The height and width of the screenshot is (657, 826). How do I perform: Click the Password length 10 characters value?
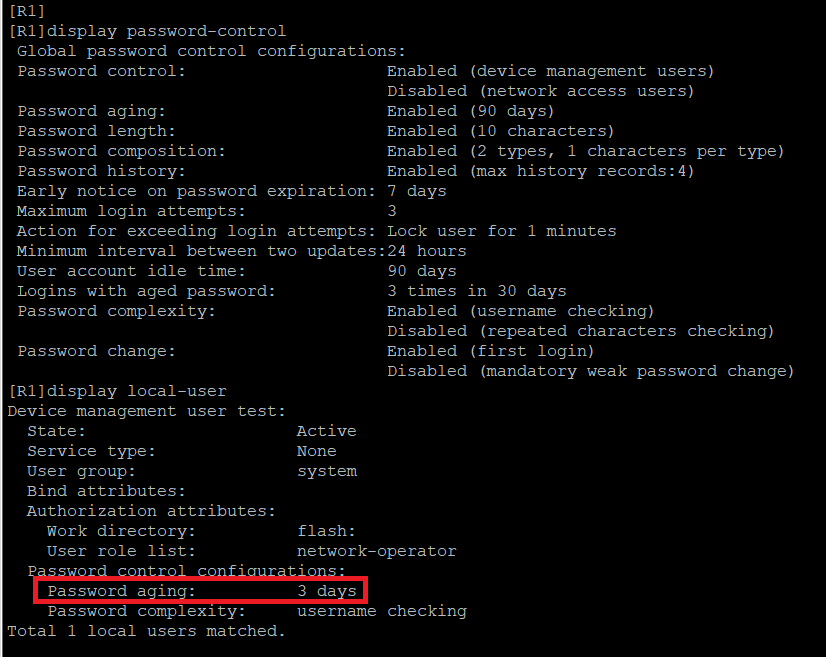pyautogui.click(x=500, y=131)
